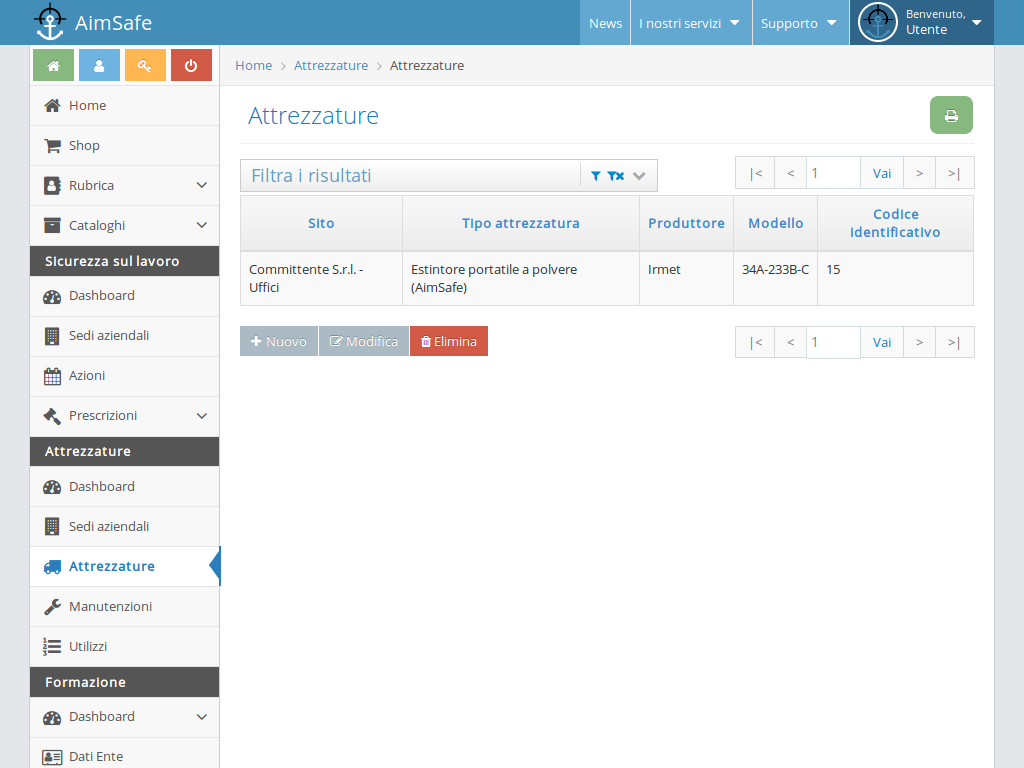
Task: Click the AimSafe anchor logo
Action: click(x=50, y=22)
